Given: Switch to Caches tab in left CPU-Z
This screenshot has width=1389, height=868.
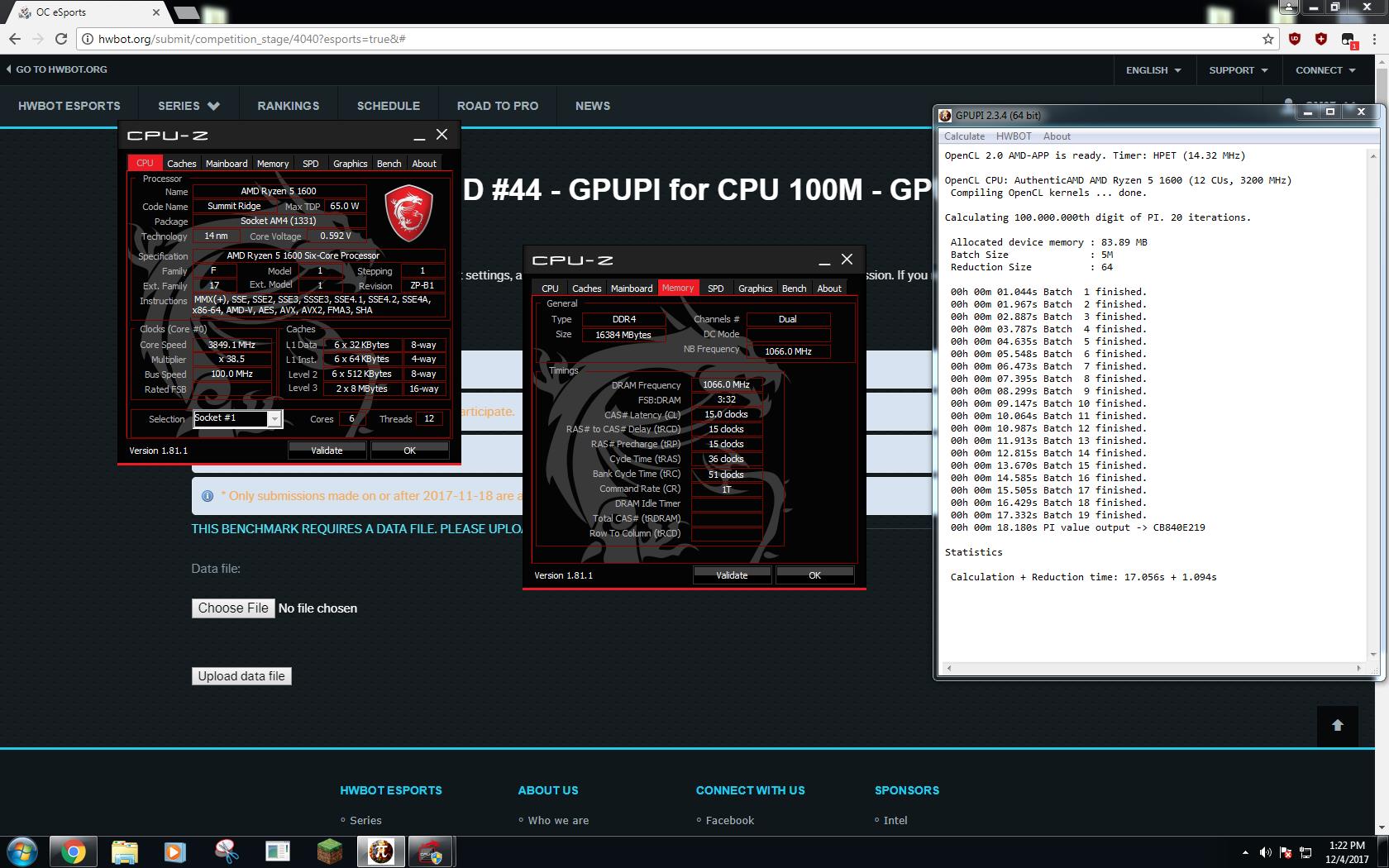Looking at the screenshot, I should (x=181, y=164).
